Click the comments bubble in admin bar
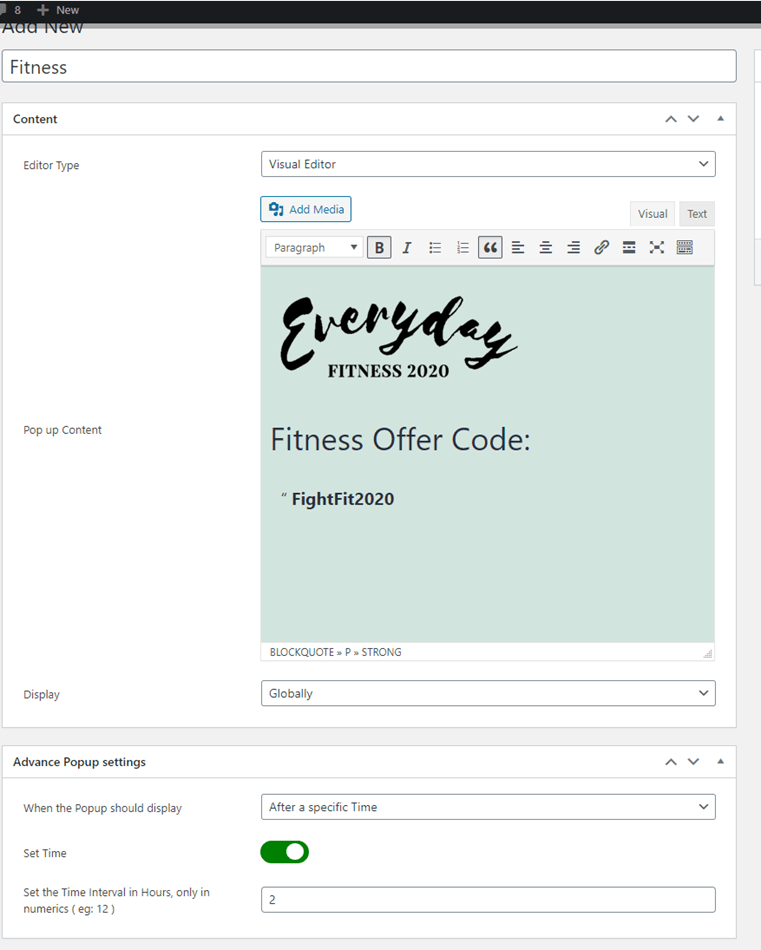This screenshot has width=761, height=950. (4, 10)
